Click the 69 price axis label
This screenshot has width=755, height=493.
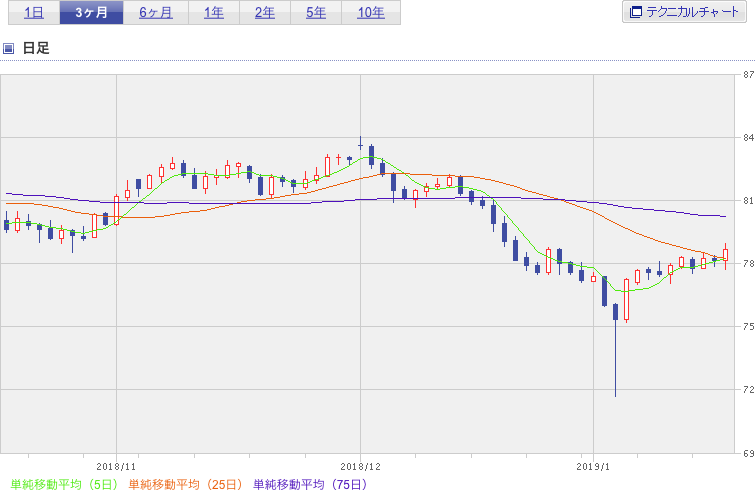(x=748, y=453)
